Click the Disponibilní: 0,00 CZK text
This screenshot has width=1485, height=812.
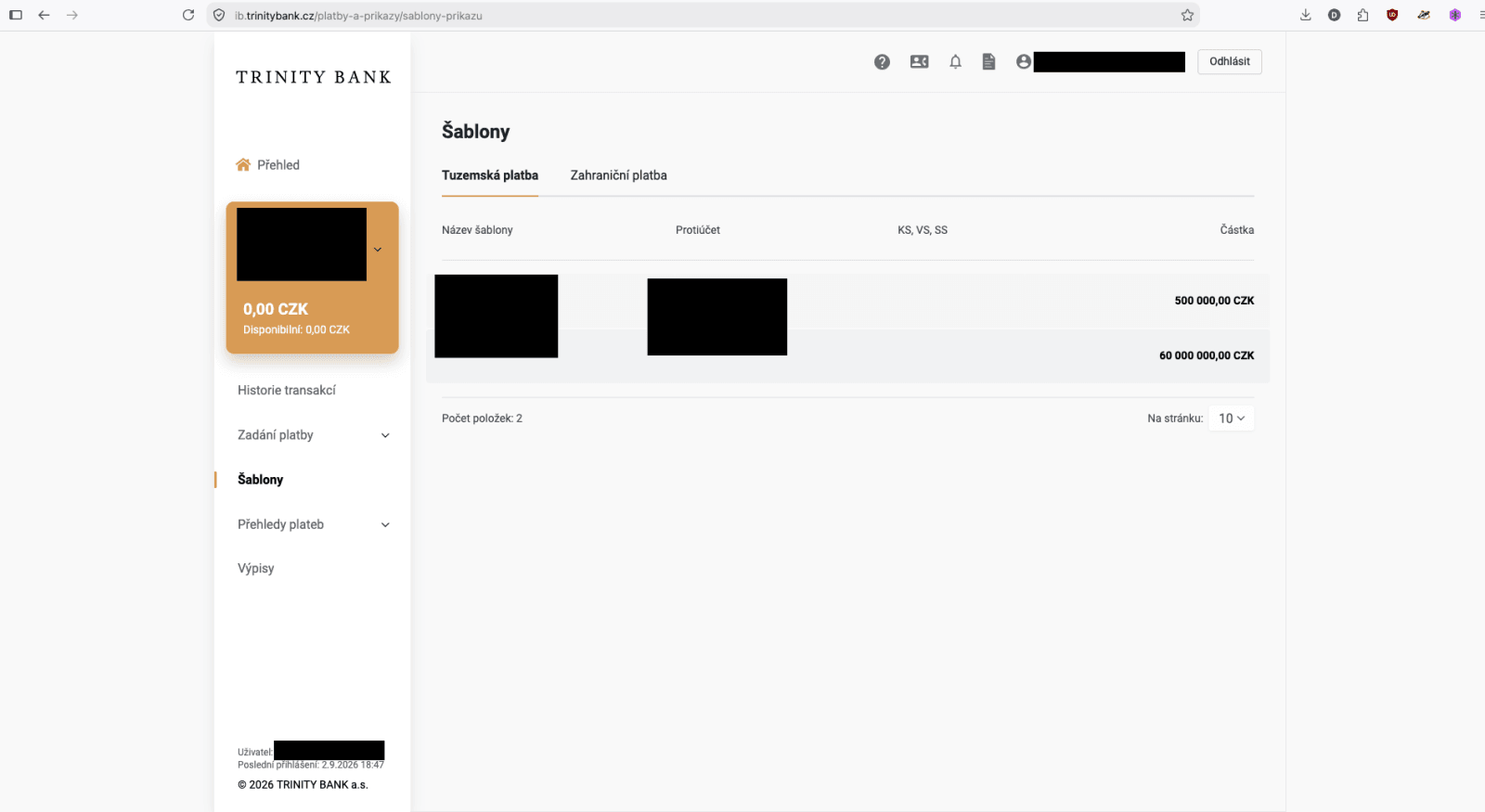(x=296, y=330)
